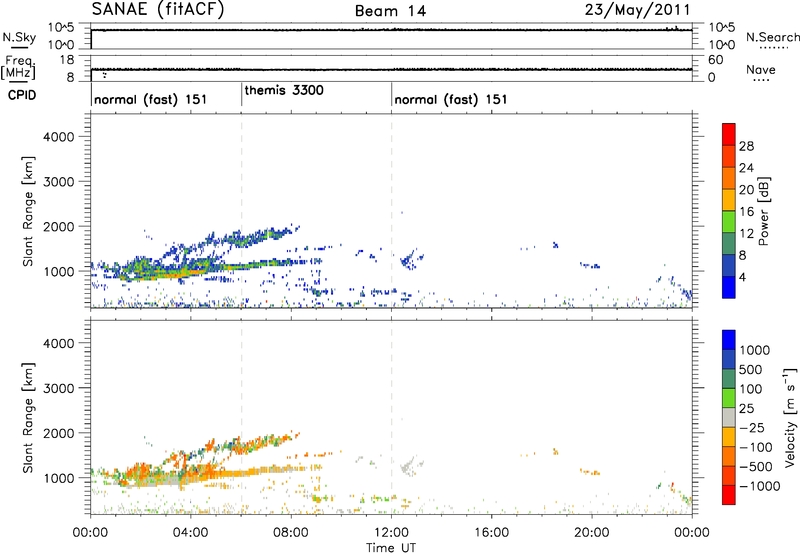Select the Beam 14 heading
Screen dimensions: 800x554
pyautogui.click(x=390, y=11)
